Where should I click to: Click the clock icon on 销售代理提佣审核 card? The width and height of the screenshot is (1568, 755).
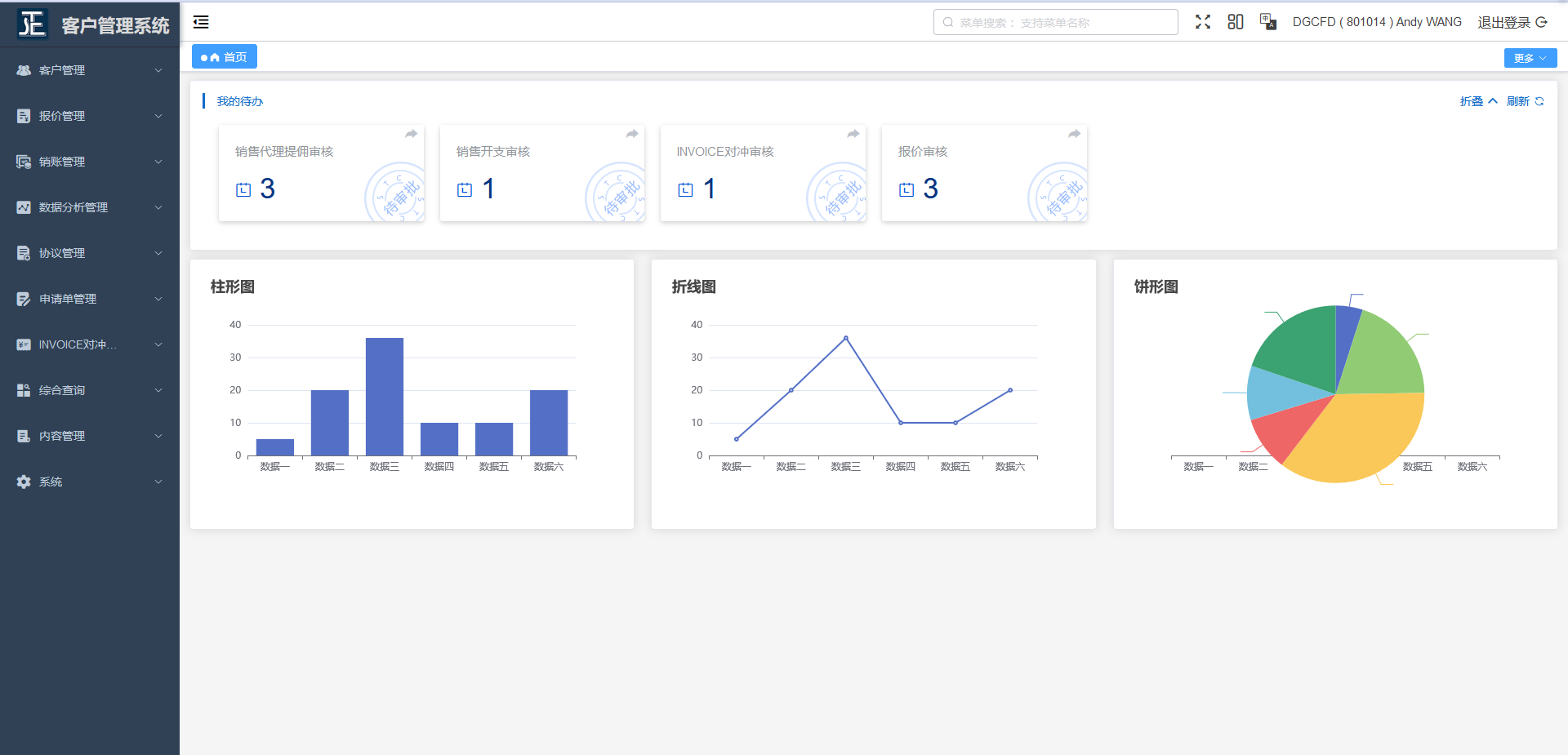tap(243, 190)
